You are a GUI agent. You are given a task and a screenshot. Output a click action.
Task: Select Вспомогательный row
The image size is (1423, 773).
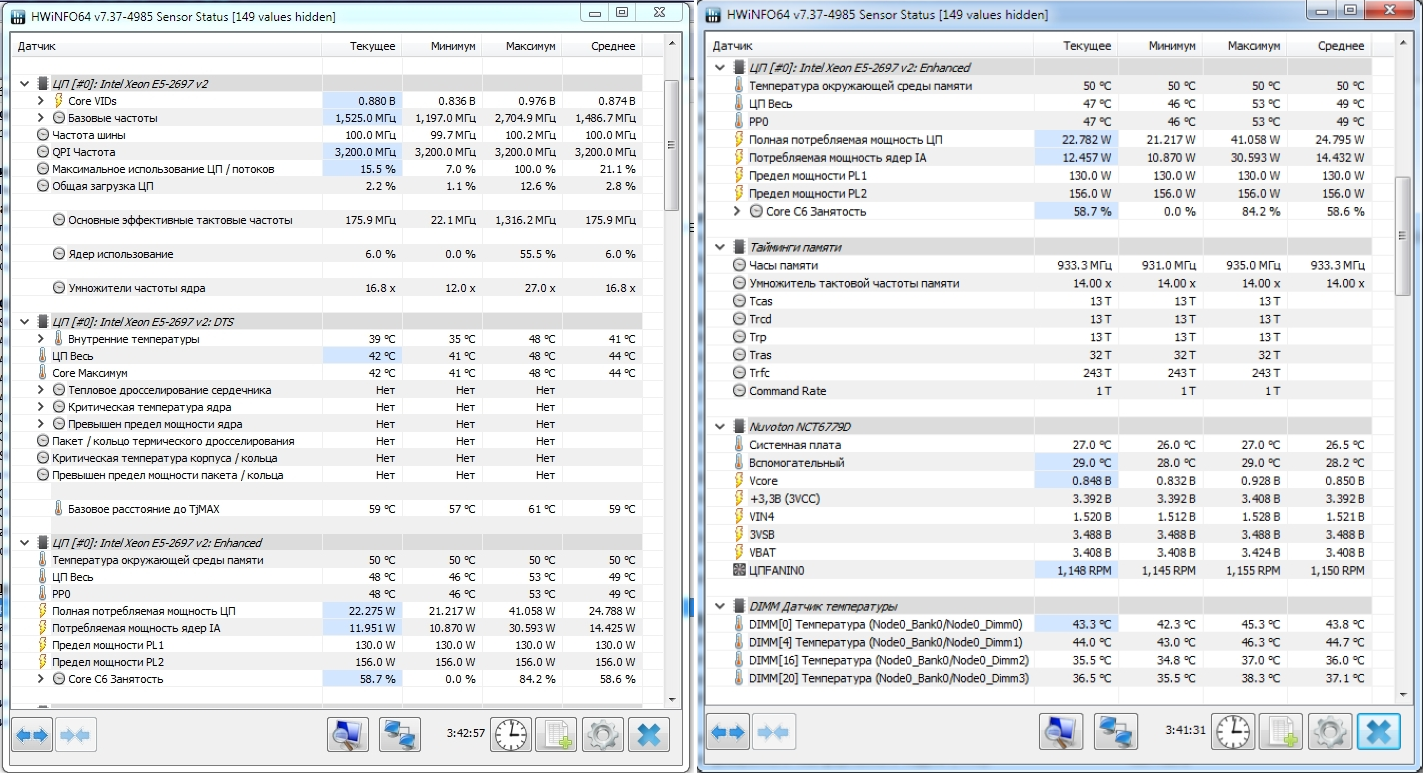click(x=1040, y=463)
